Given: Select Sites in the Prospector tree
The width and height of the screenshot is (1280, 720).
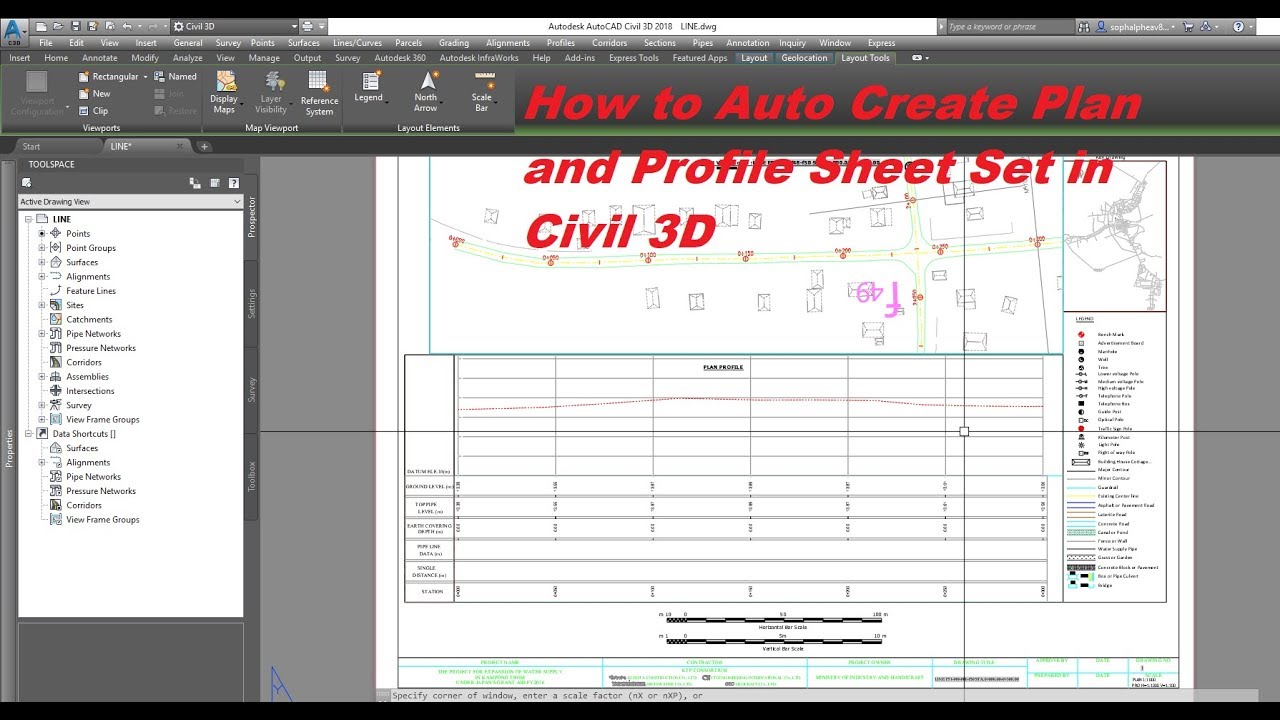Looking at the screenshot, I should 75,305.
